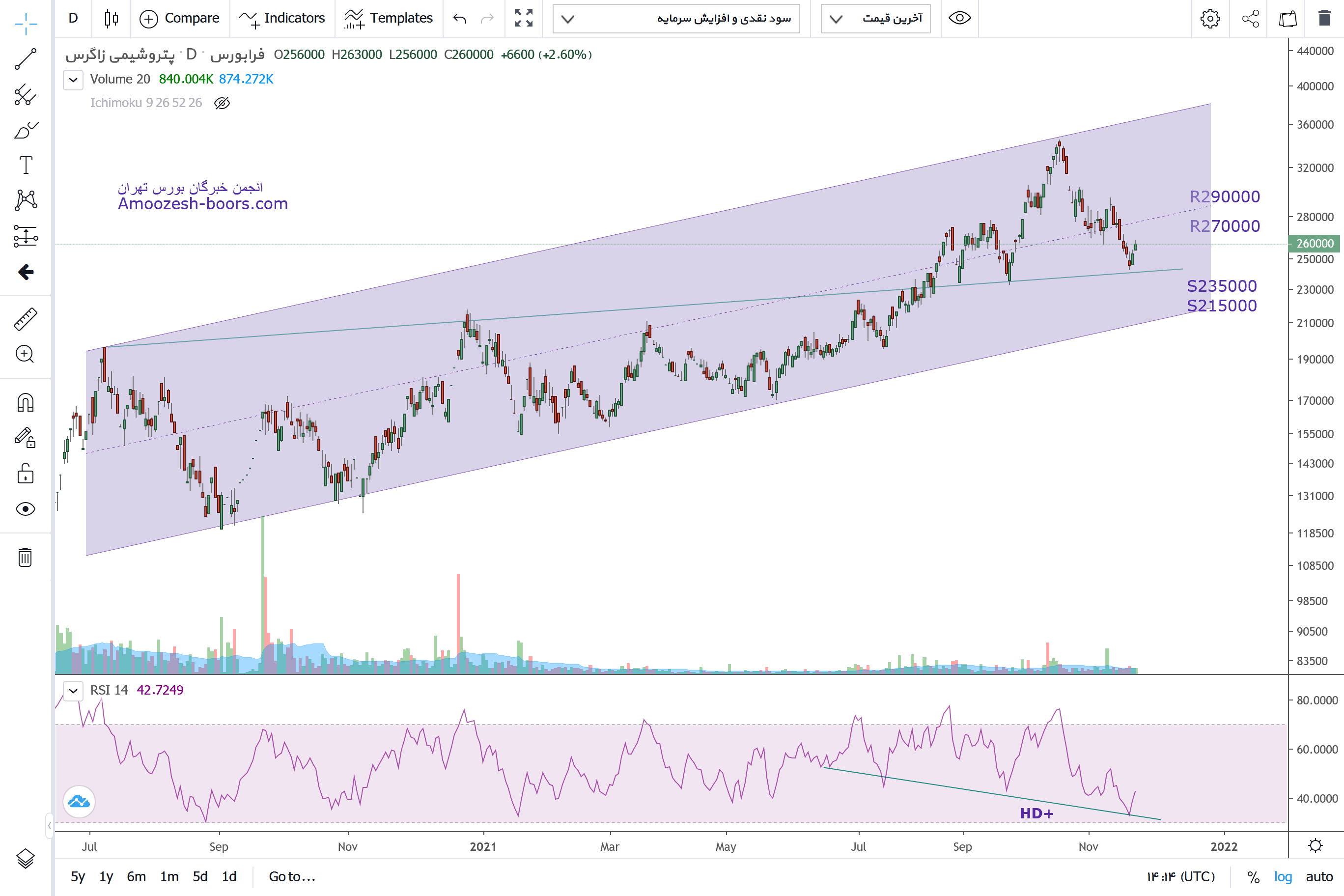Toggle the auto scale option
Viewport: 1344px width, 896px height.
(x=1319, y=876)
